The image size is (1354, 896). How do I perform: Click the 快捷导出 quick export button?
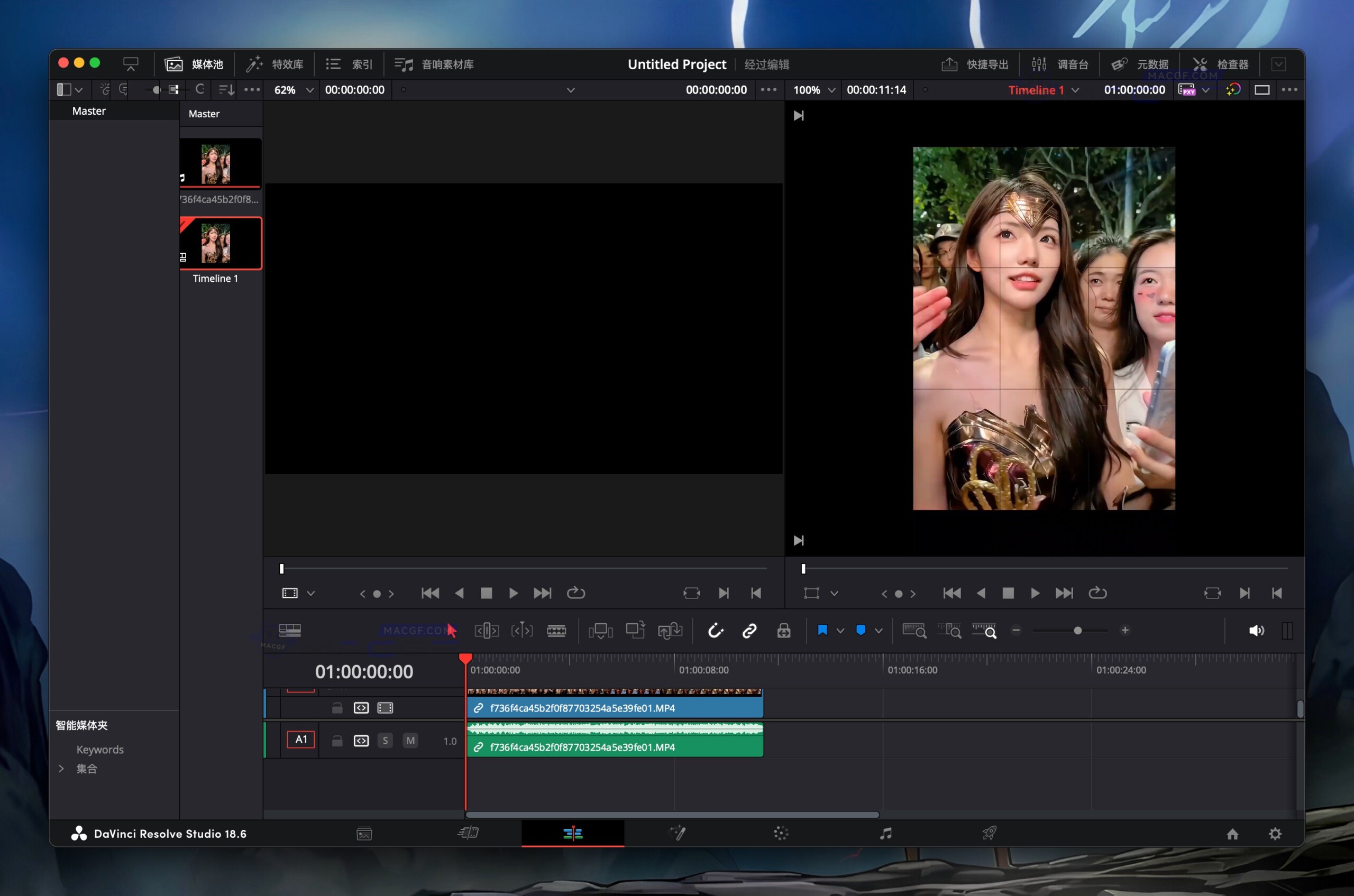tap(975, 64)
